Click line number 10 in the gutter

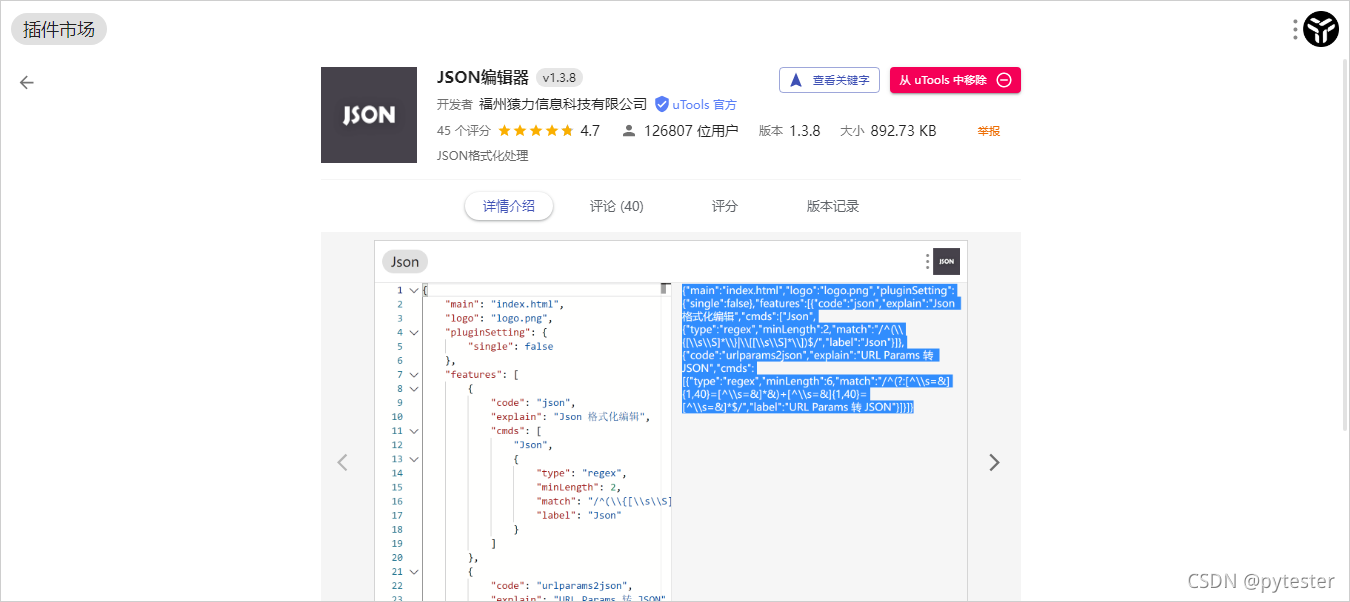397,416
